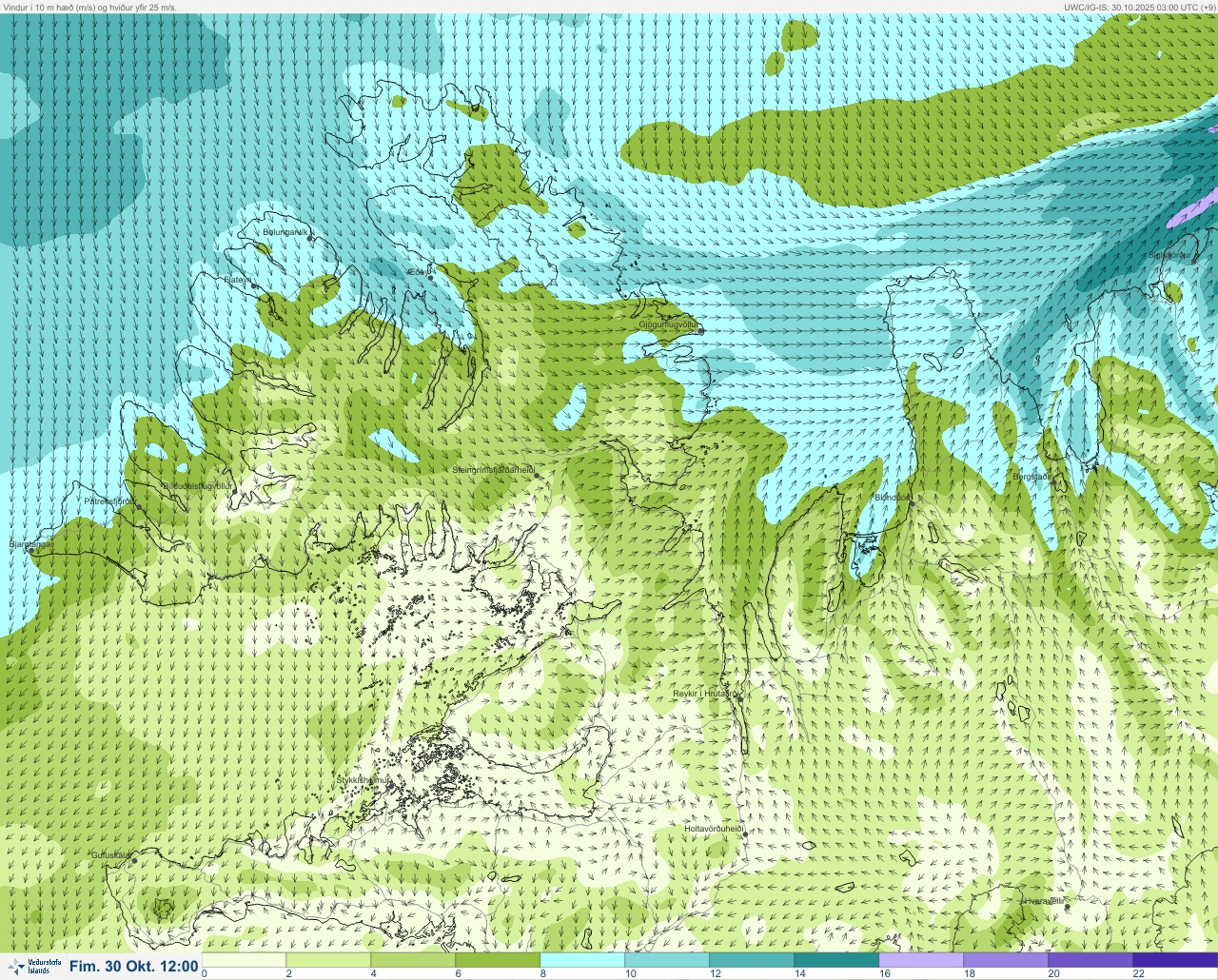Click the forecast time 'Fim. 30 Okt. 12:00'
Image resolution: width=1218 pixels, height=980 pixels.
point(134,967)
